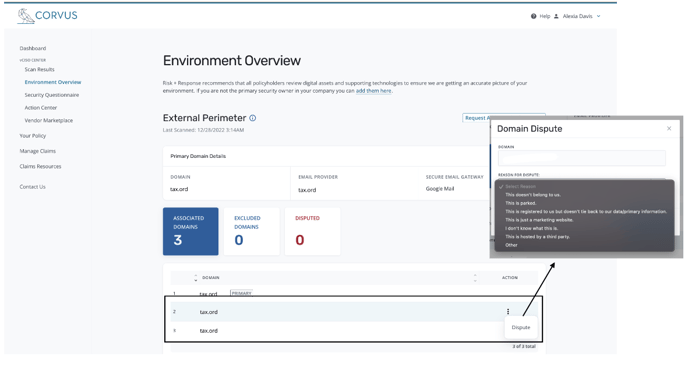This screenshot has width=688, height=367.
Task: Go to Security Questionnaire sidebar item
Action: click(52, 95)
